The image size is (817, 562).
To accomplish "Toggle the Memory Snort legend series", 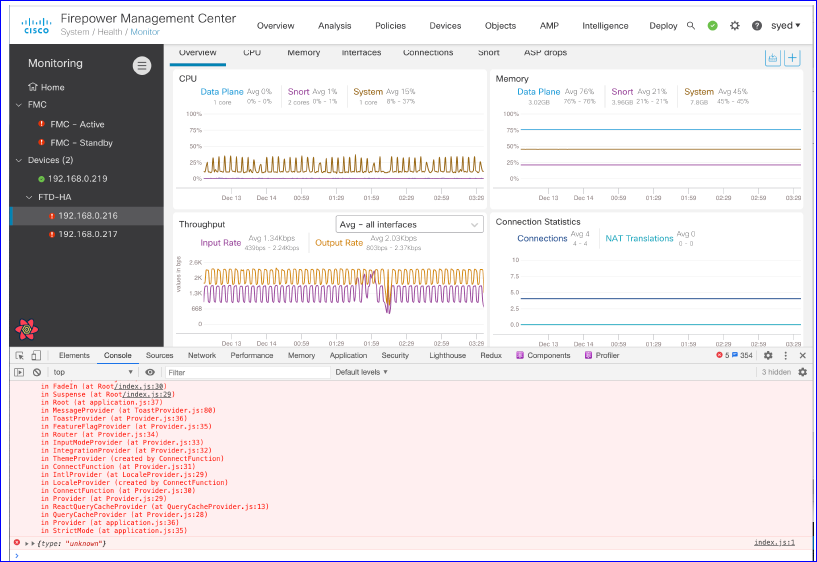I will pos(622,92).
